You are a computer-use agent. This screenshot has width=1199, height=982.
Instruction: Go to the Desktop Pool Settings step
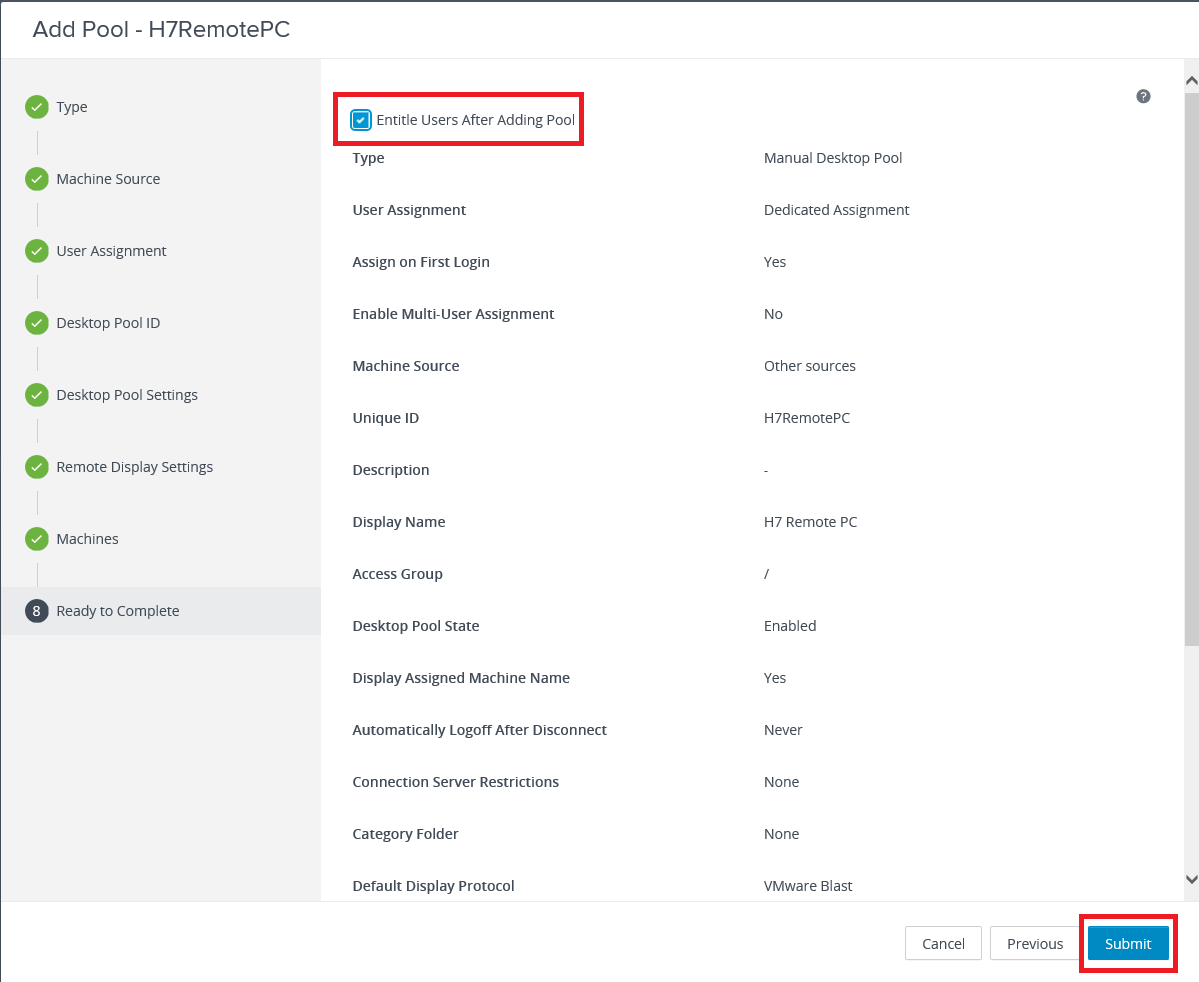click(127, 395)
